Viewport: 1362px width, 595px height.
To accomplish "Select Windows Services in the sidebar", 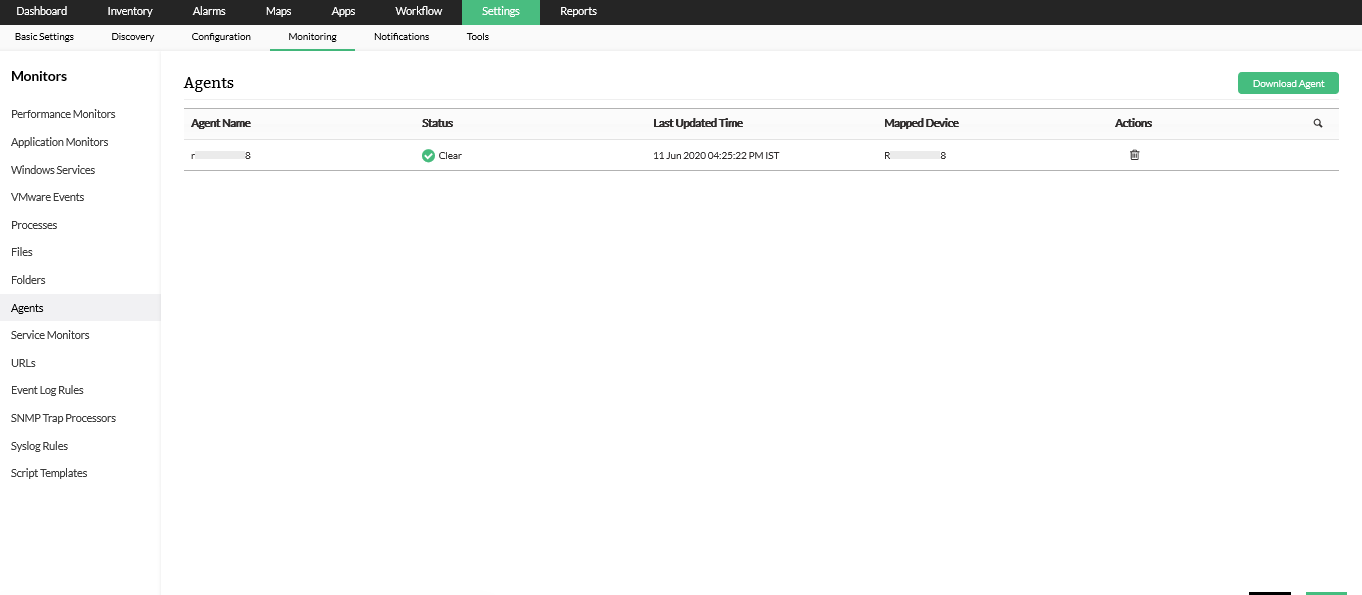I will 53,170.
